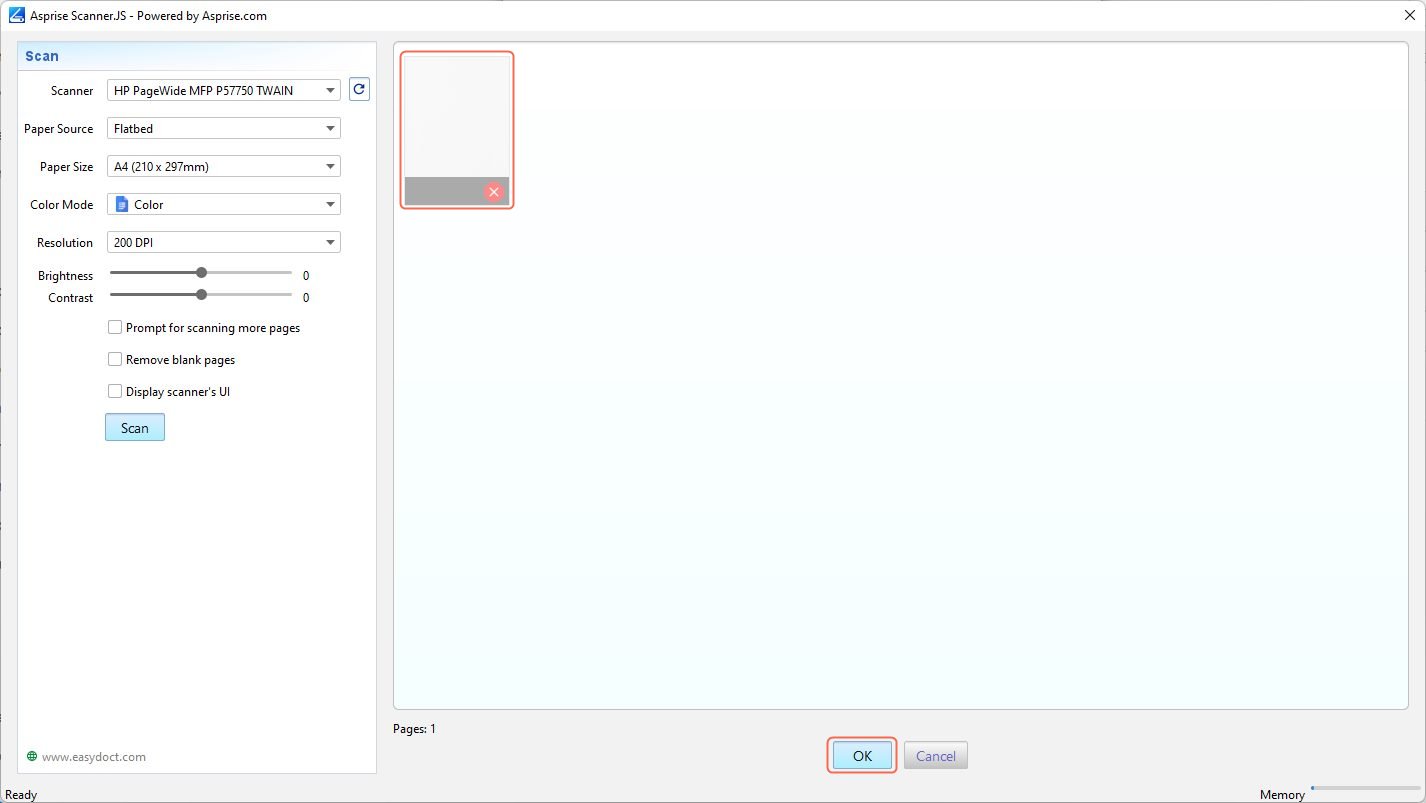This screenshot has width=1426, height=803.
Task: Refresh the scanner list
Action: pyautogui.click(x=359, y=90)
